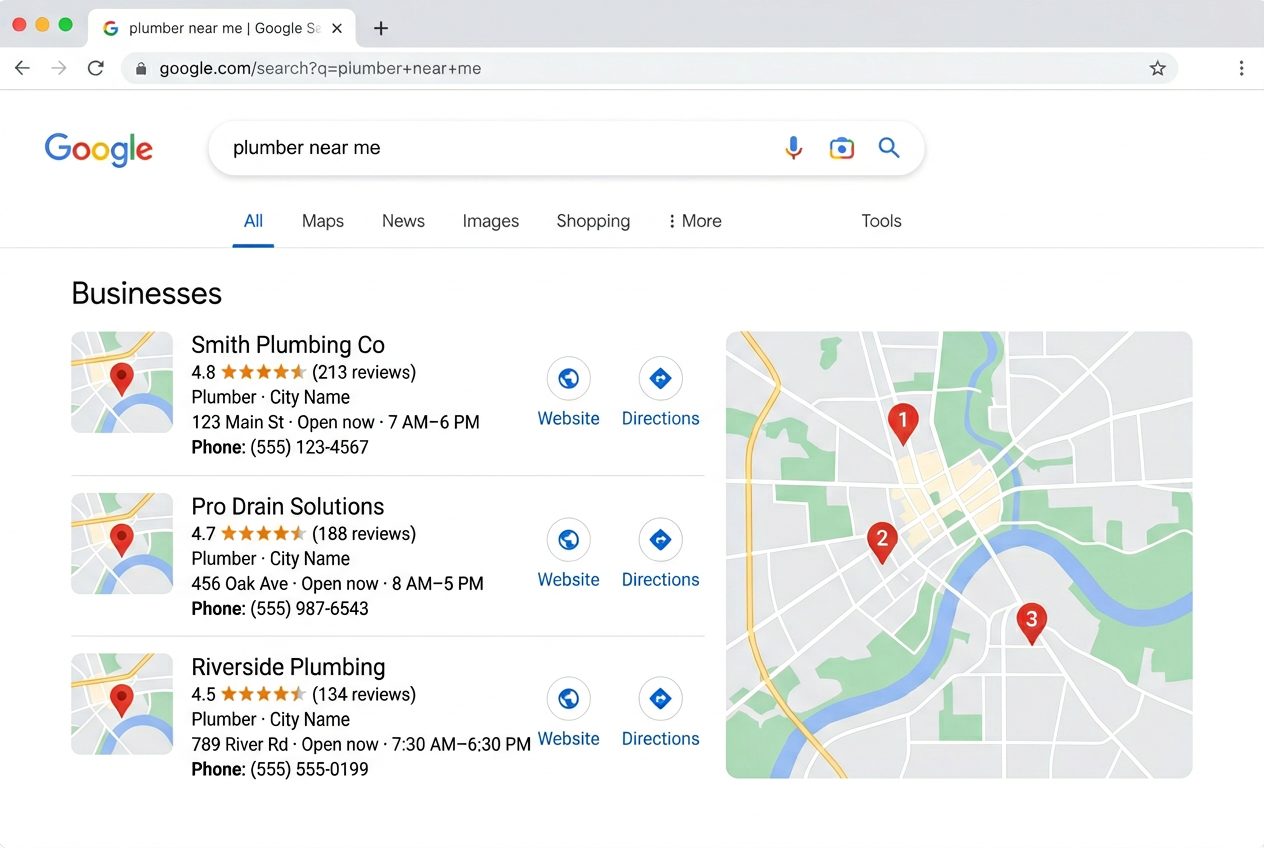Screen dimensions: 1264x848
Task: Click the Riverside Plumbing business name
Action: click(x=288, y=667)
